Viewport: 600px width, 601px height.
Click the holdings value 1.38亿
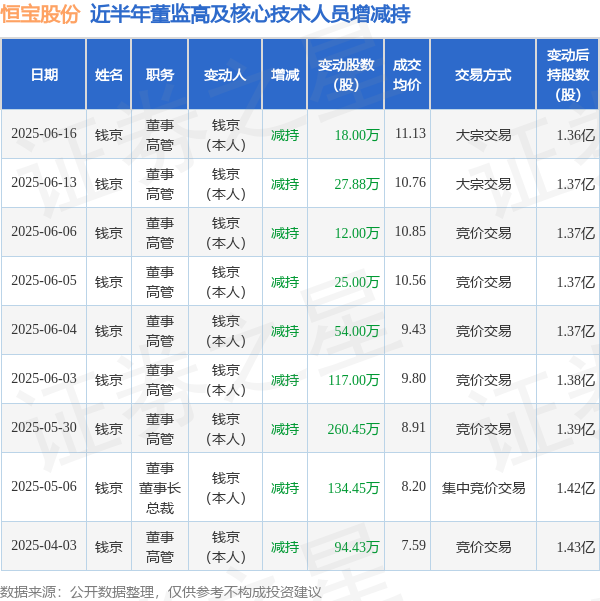click(x=576, y=381)
